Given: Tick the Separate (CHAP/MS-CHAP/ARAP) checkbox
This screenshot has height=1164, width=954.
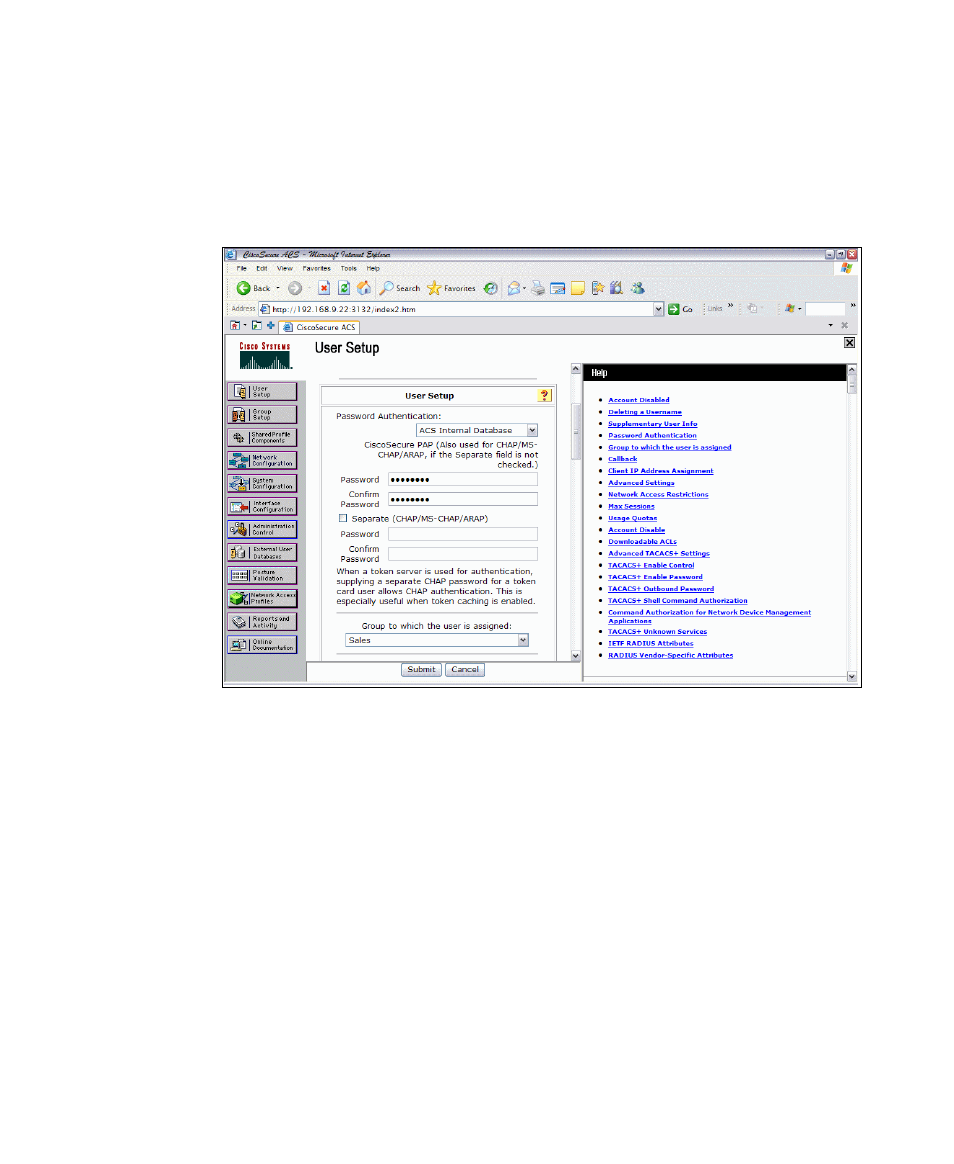Looking at the screenshot, I should pos(343,518).
